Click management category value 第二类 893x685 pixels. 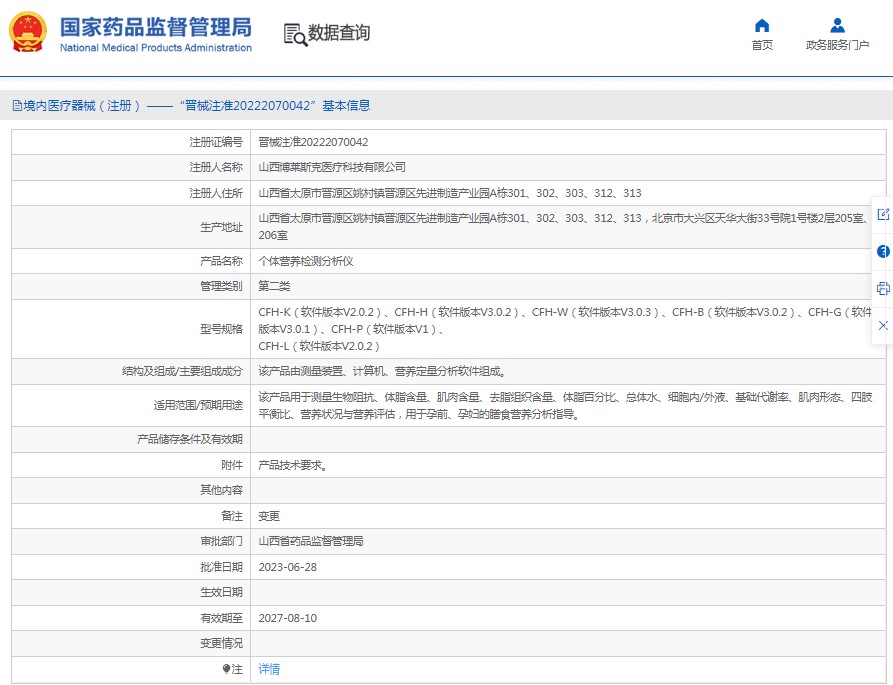click(274, 286)
